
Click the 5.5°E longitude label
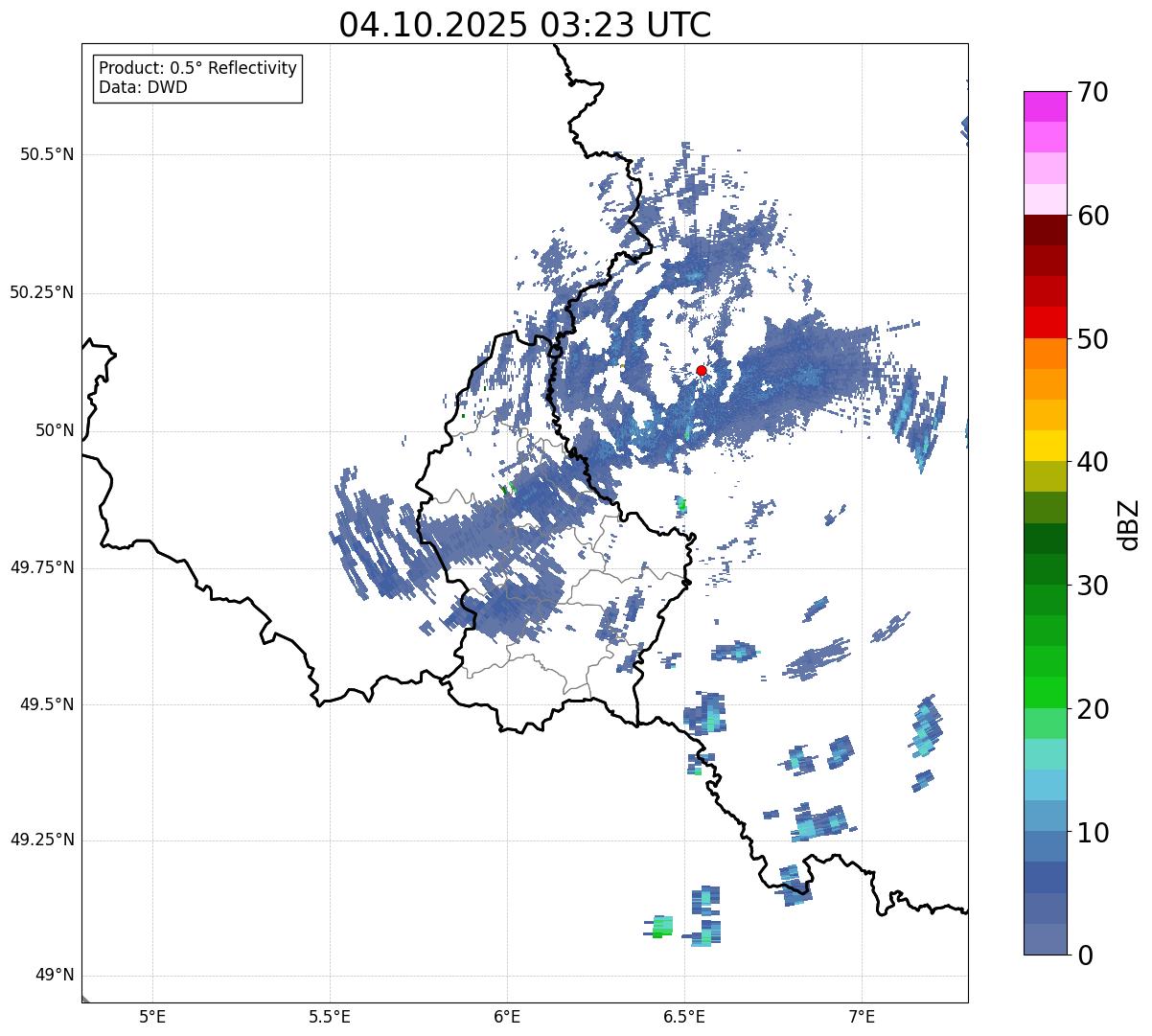click(x=330, y=1017)
